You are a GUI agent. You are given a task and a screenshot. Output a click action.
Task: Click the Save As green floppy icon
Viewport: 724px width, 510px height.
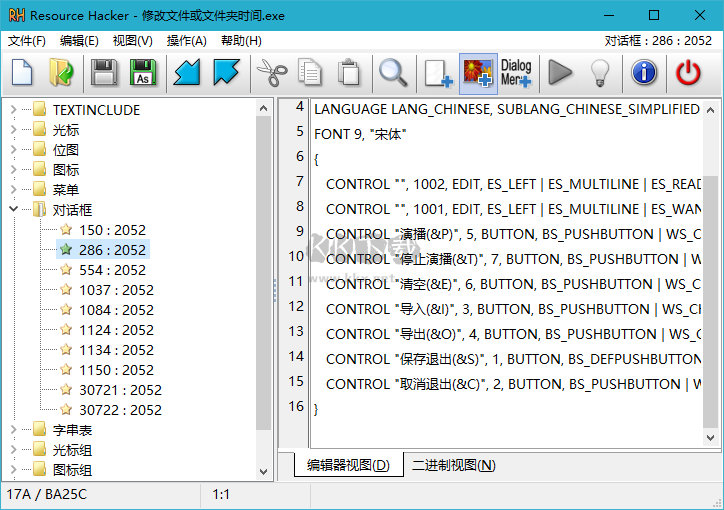pos(143,73)
